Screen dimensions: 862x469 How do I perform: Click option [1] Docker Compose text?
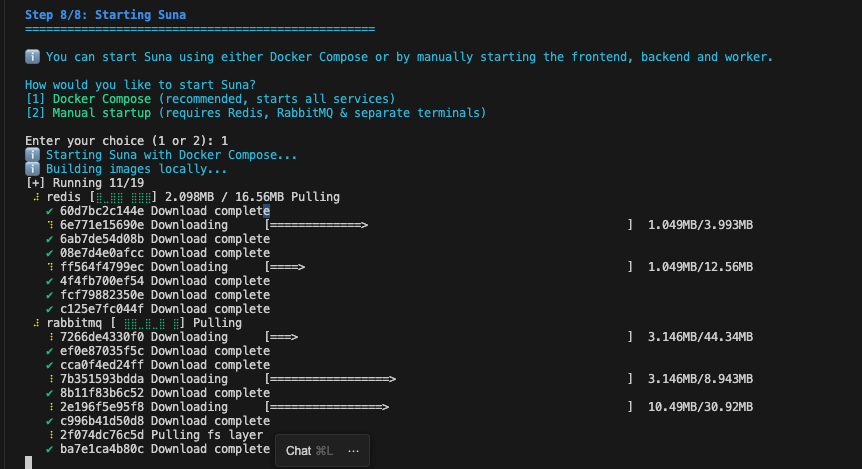pyautogui.click(x=211, y=99)
